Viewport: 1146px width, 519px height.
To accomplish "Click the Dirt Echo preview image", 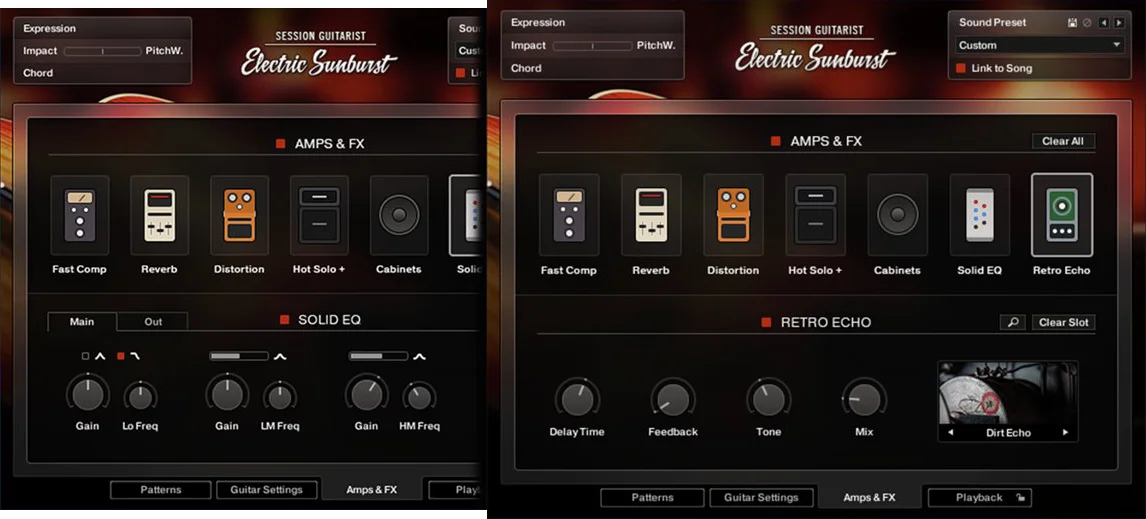I will point(1008,393).
